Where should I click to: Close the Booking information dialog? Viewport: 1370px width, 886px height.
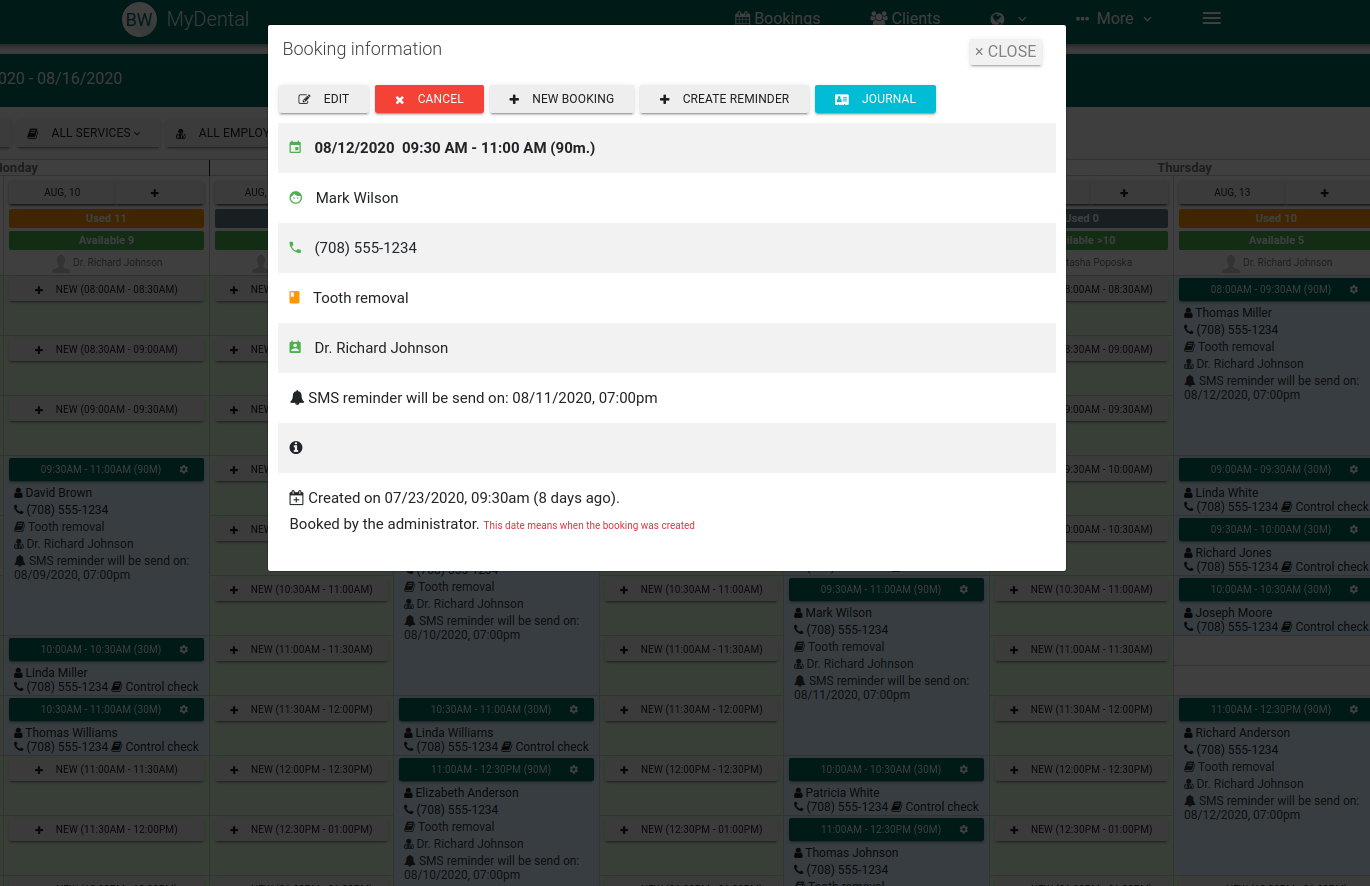coord(1006,52)
